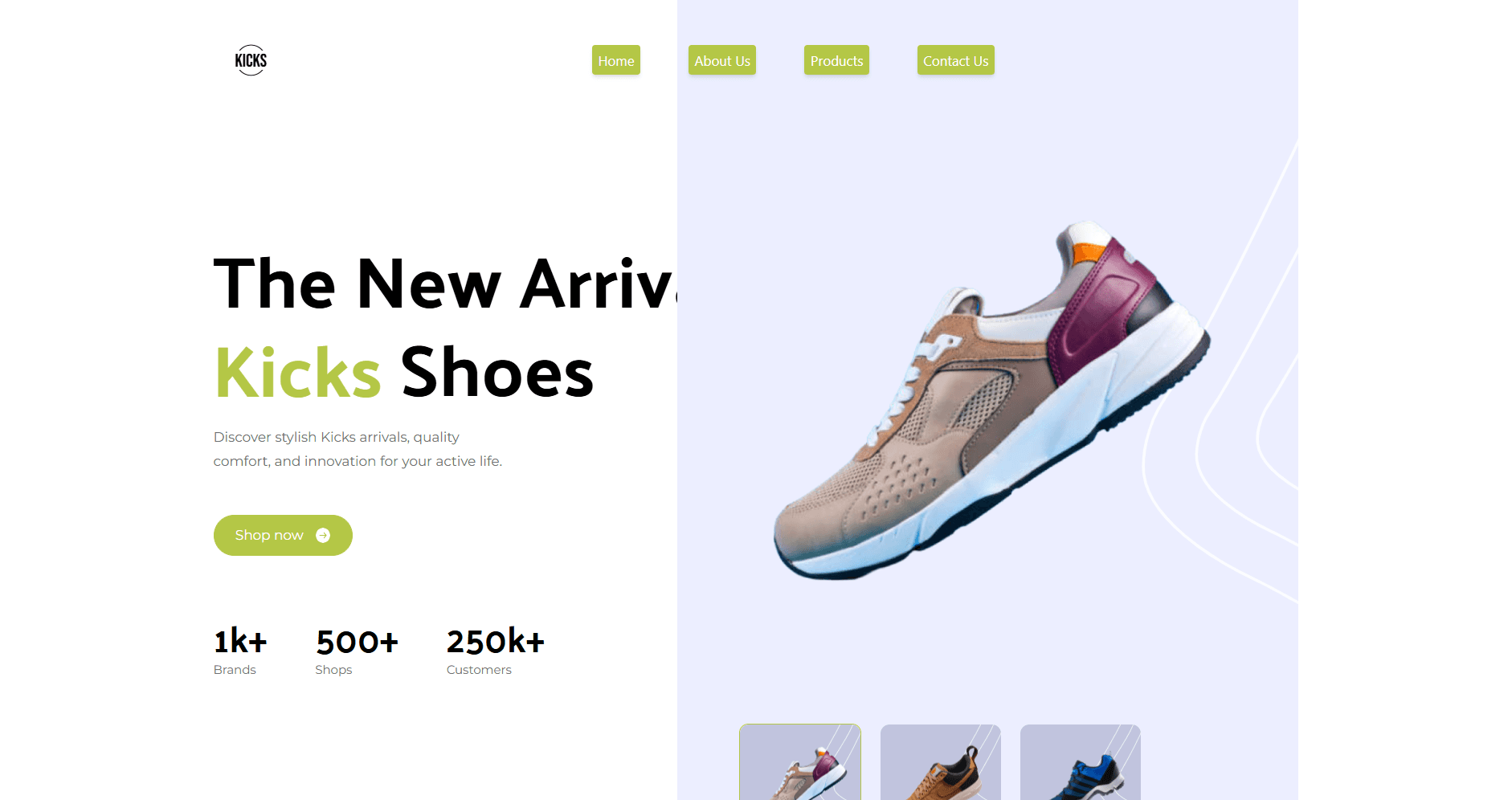Select the tan and maroon sneaker thumbnail
Screen dimensions: 1512x800
click(x=800, y=762)
